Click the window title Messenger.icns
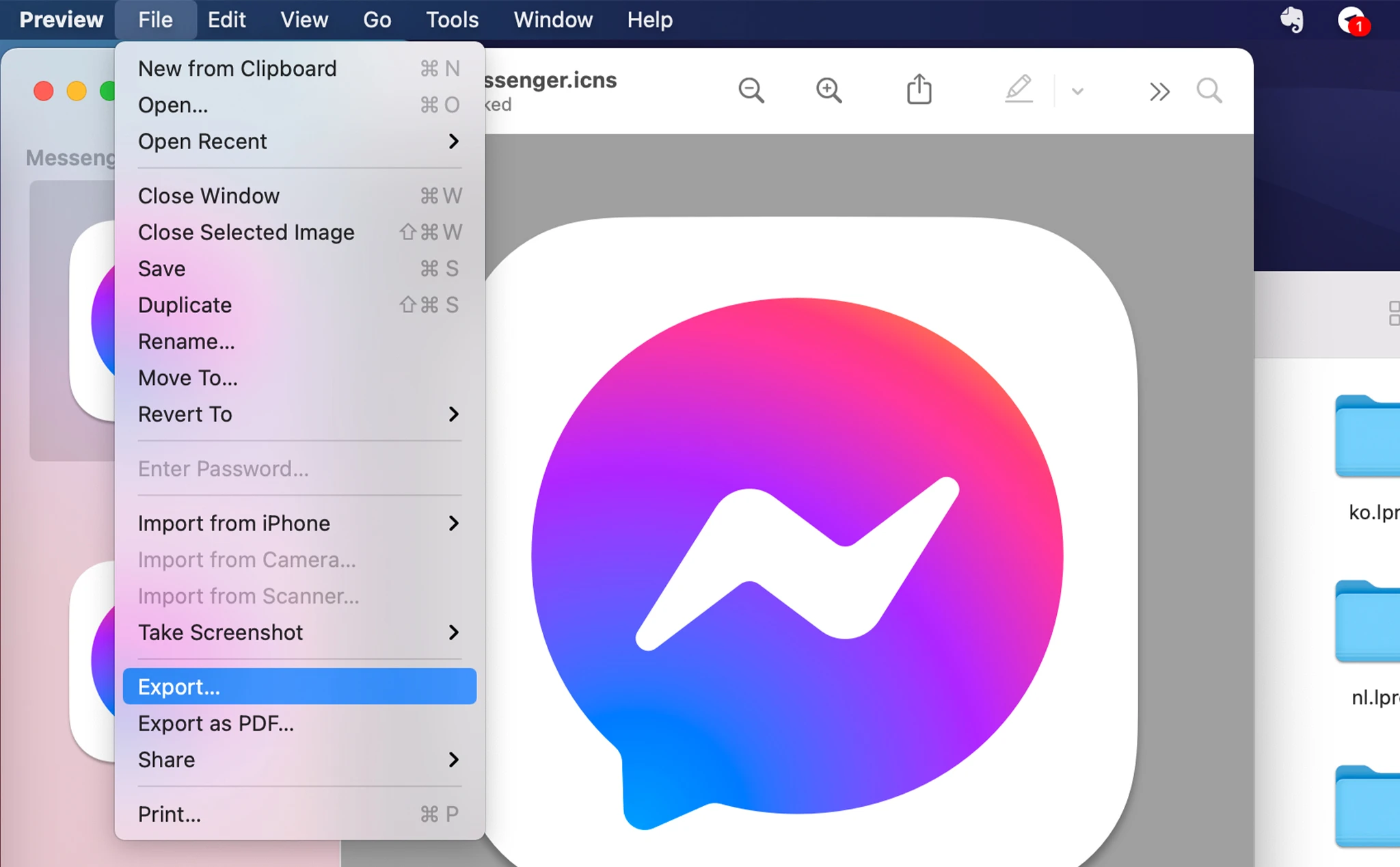Viewport: 1400px width, 867px height. (551, 80)
